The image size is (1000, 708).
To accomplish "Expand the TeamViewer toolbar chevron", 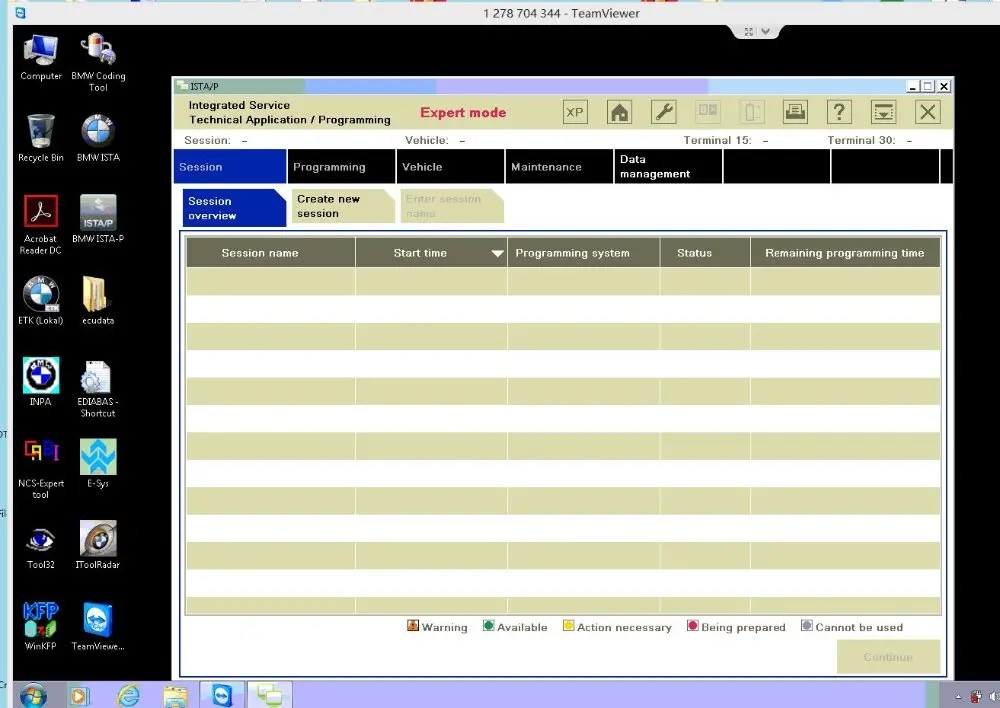I will click(765, 31).
